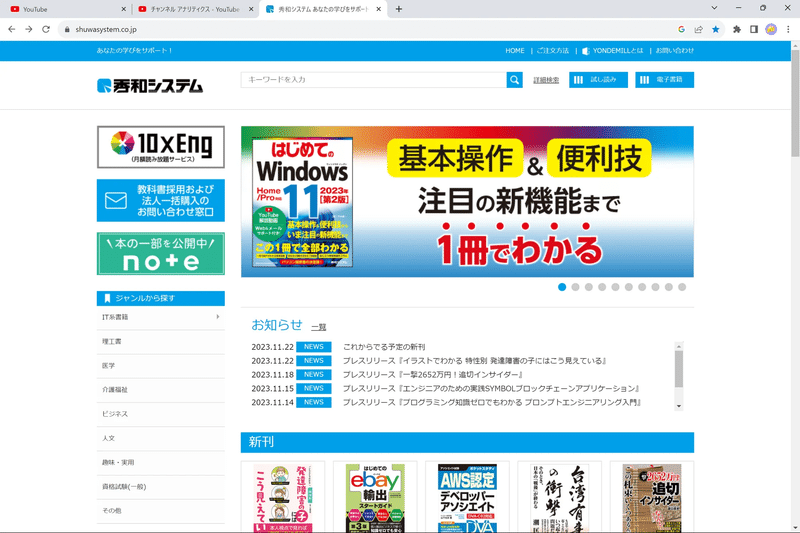Open YONDEMILLとは in top menu
The width and height of the screenshot is (800, 533).
(x=613, y=50)
